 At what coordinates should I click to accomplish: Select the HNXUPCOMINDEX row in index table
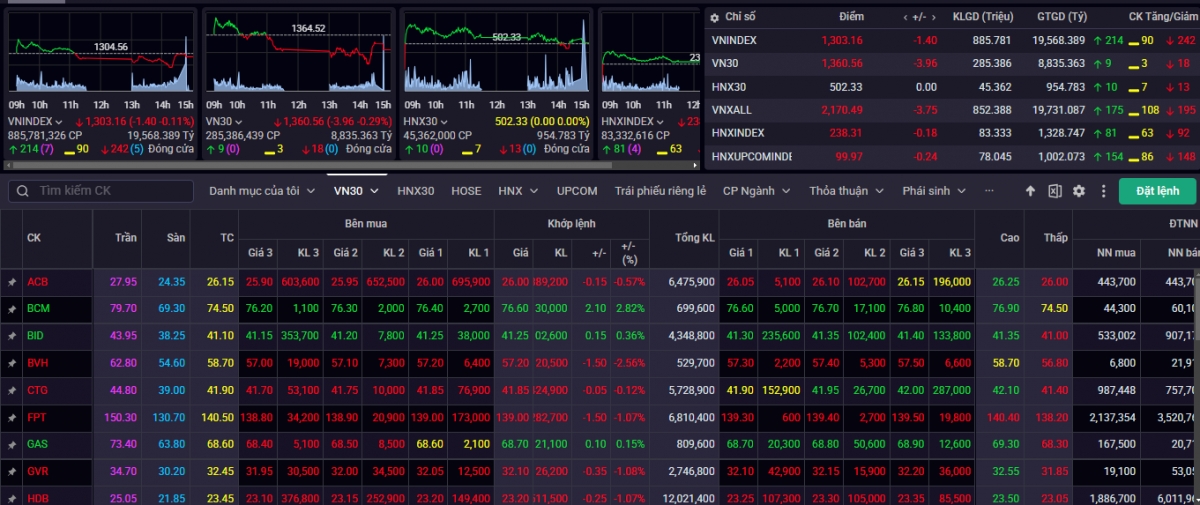click(952, 157)
